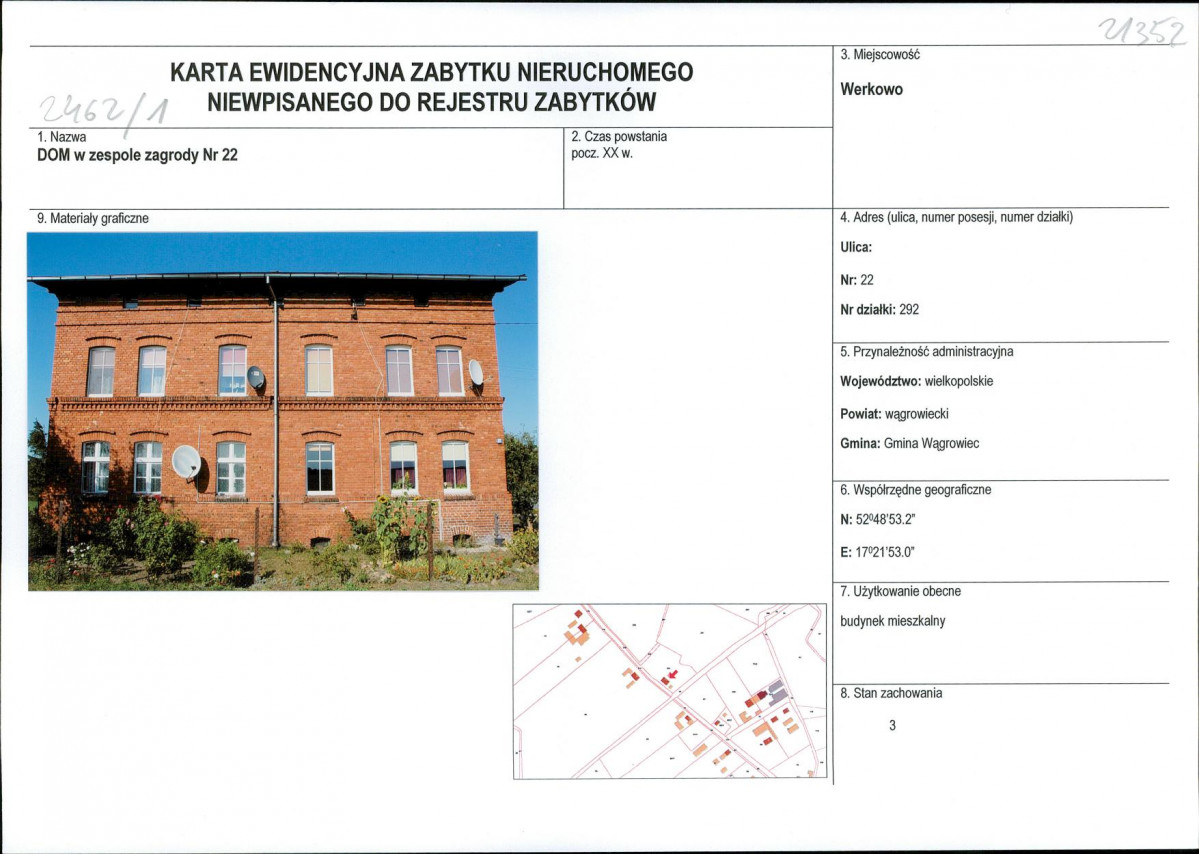Click the 'Ulica:' label
Screen dimensions: 1199x854
(x=856, y=248)
